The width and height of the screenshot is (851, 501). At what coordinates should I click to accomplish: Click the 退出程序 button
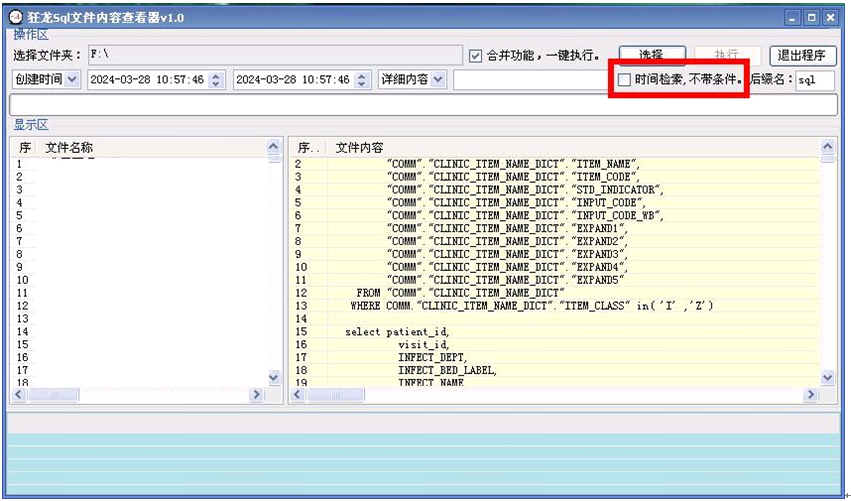point(803,55)
